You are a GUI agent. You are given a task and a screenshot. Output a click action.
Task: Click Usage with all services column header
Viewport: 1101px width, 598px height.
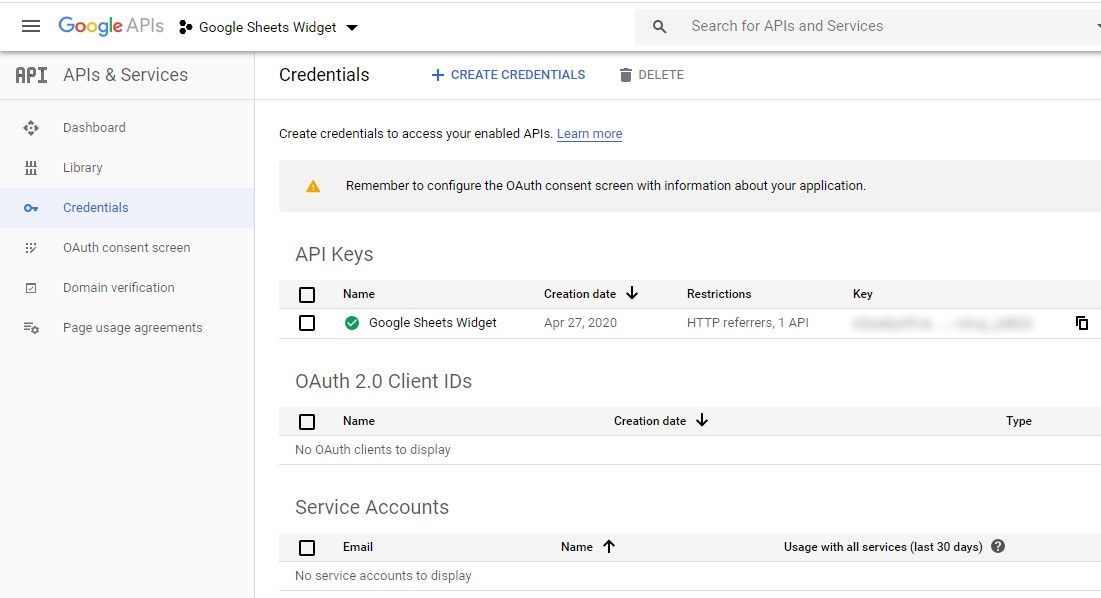[883, 547]
